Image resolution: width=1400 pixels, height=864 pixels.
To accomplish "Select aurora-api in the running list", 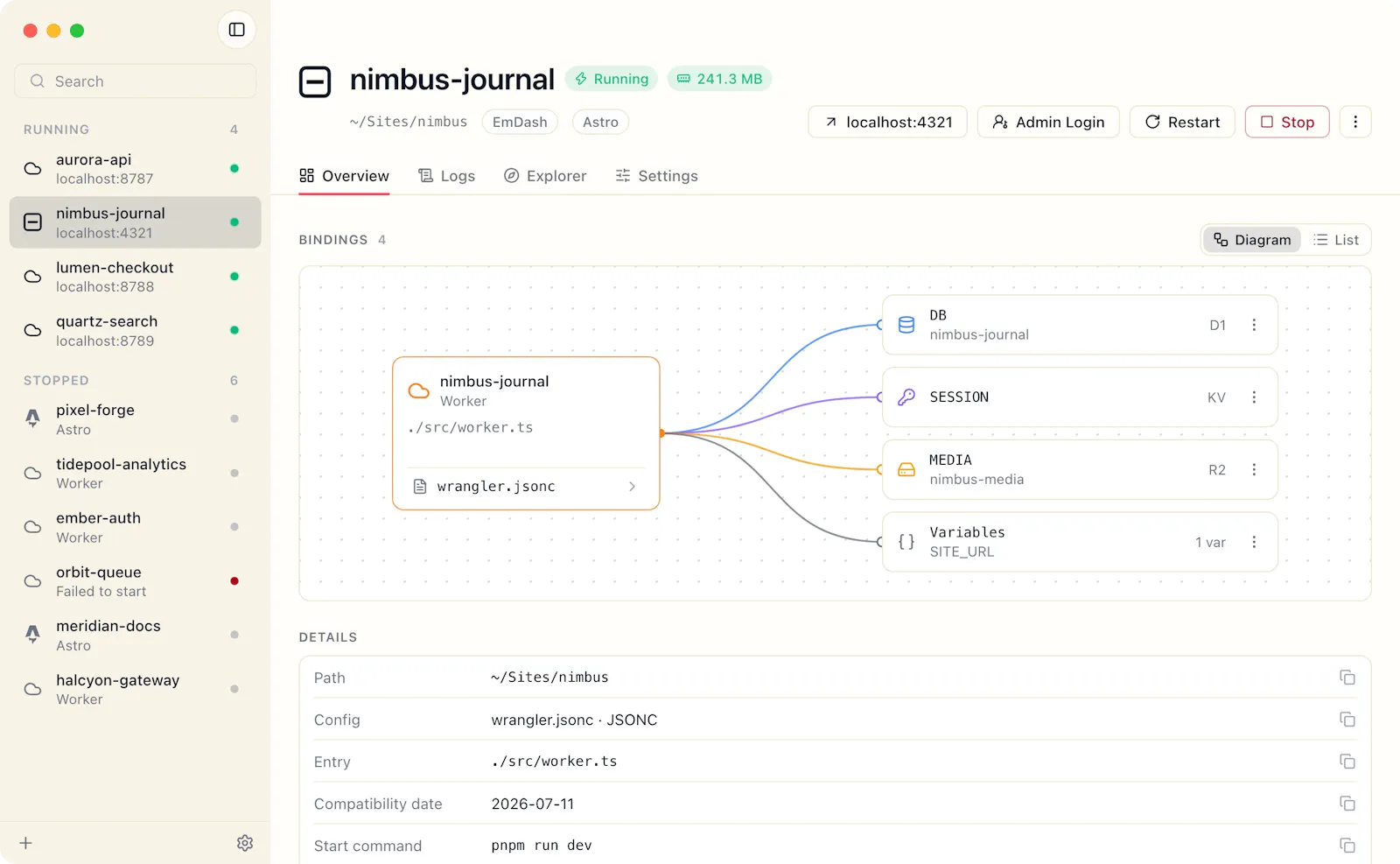I will pos(136,169).
